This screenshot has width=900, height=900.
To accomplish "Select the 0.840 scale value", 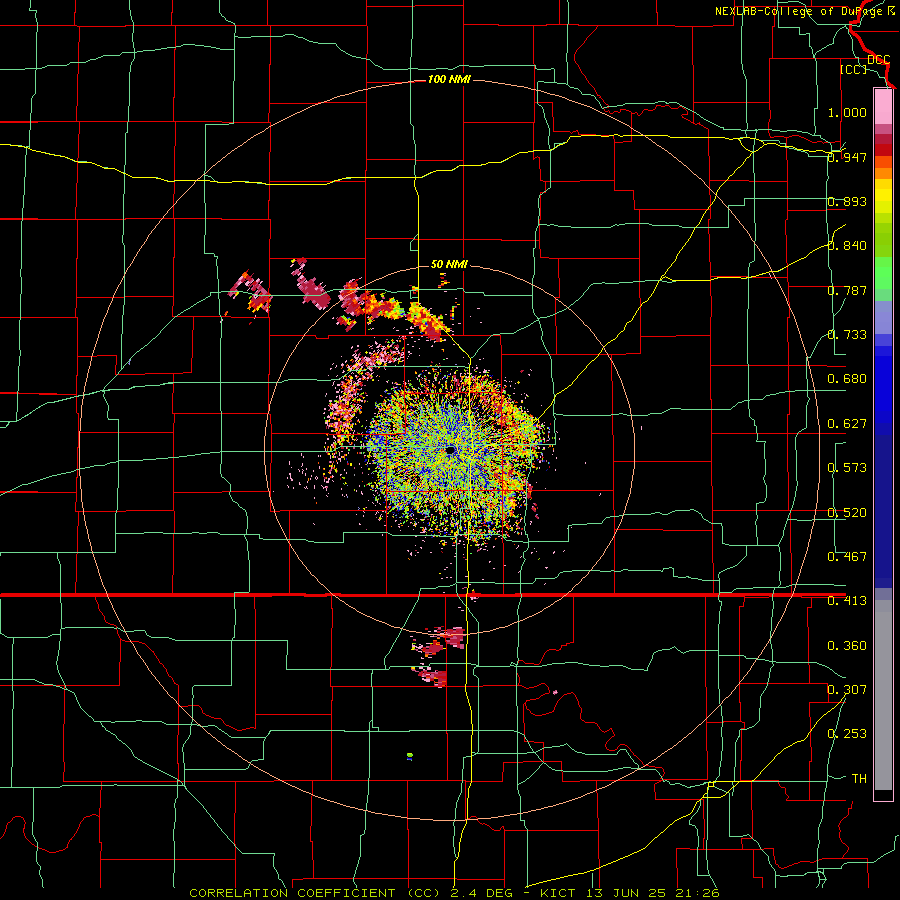I will [847, 246].
